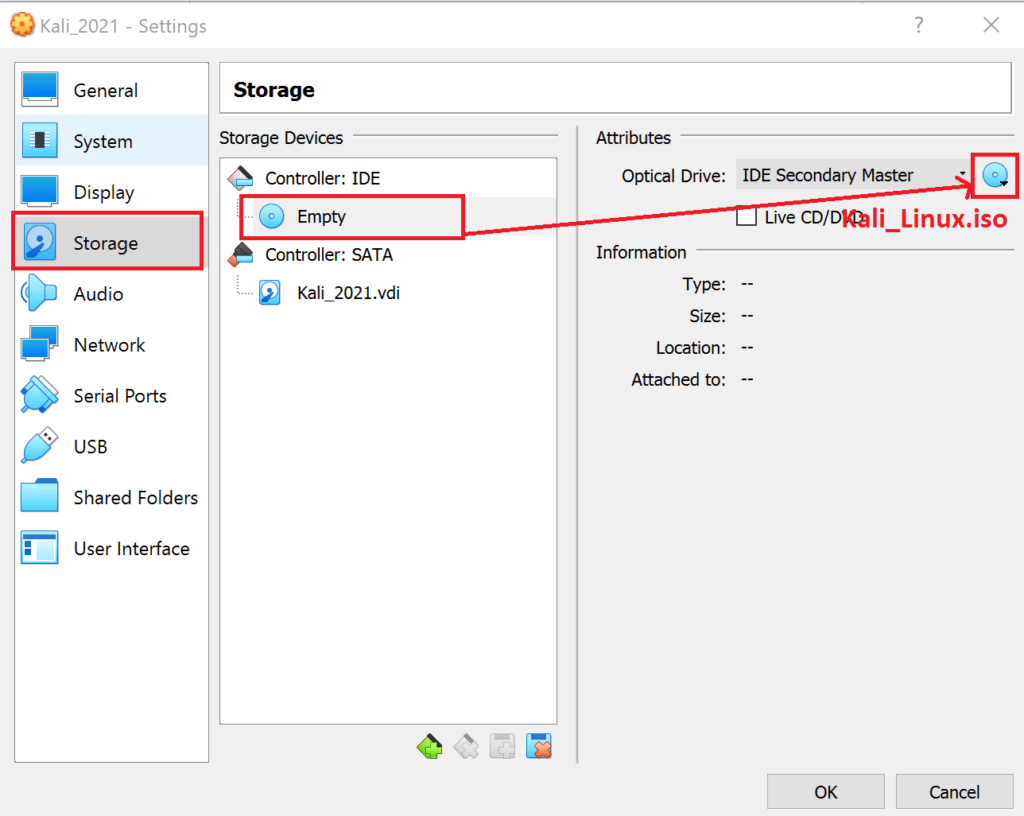1024x816 pixels.
Task: Close the Kali_2021 Settings dialog
Action: coord(991,25)
